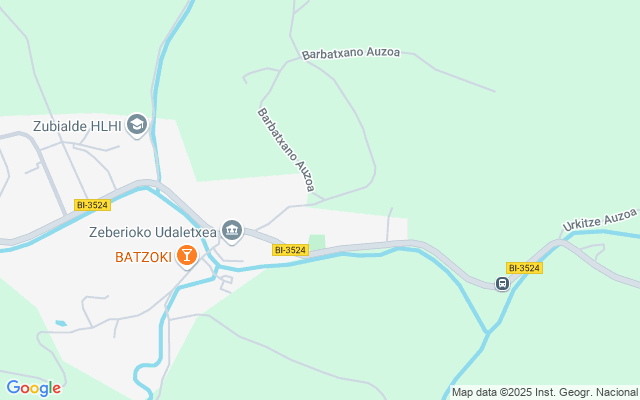This screenshot has width=640, height=400.
Task: Open the BATZOKI bar cocktail marker
Action: tap(187, 256)
